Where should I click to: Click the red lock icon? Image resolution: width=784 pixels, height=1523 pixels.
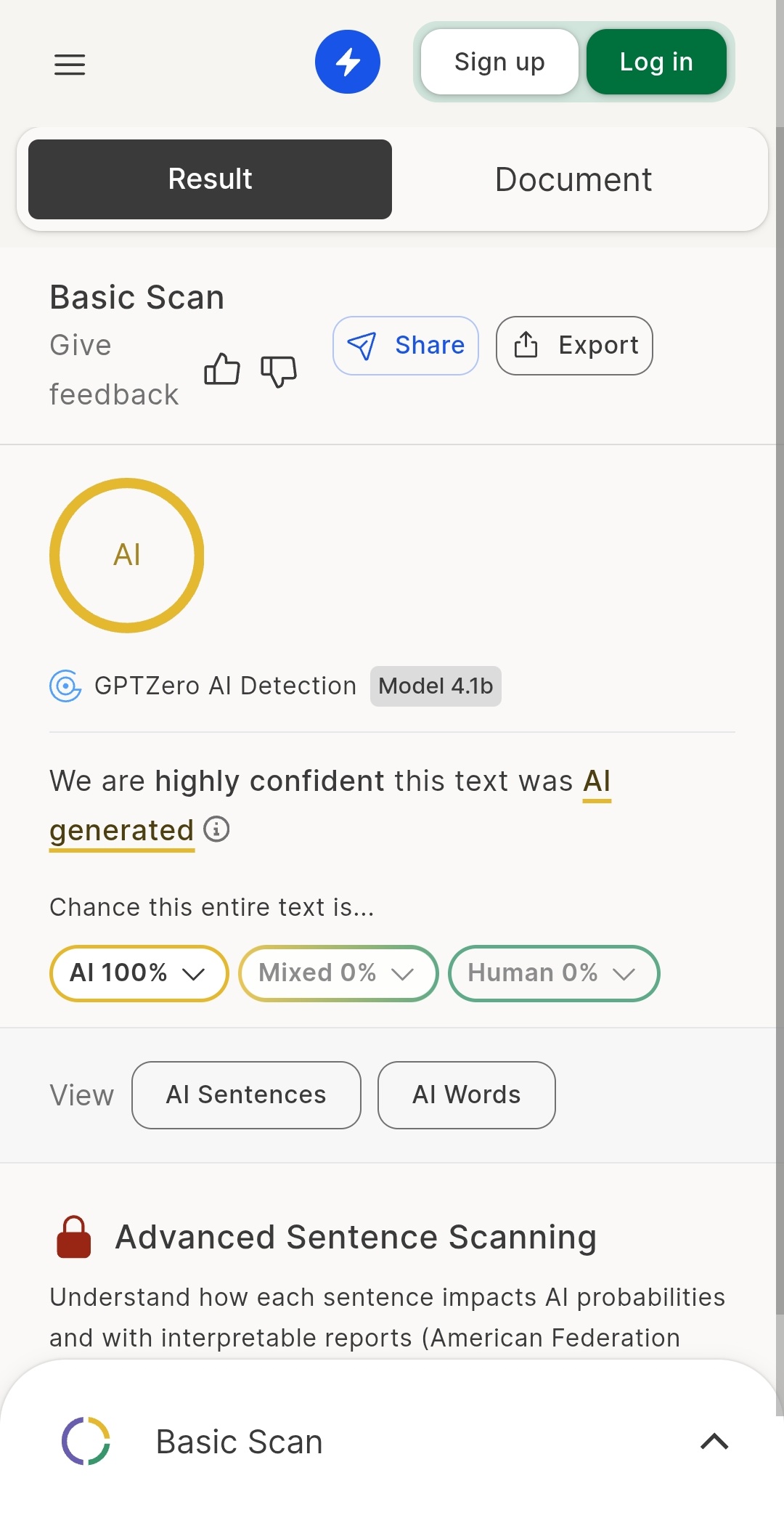pyautogui.click(x=74, y=1237)
